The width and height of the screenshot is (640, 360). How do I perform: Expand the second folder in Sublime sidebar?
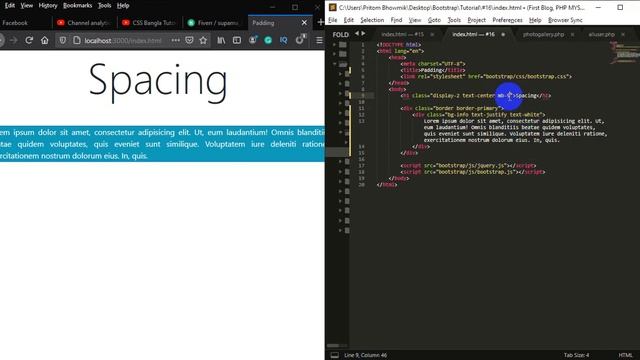335,54
